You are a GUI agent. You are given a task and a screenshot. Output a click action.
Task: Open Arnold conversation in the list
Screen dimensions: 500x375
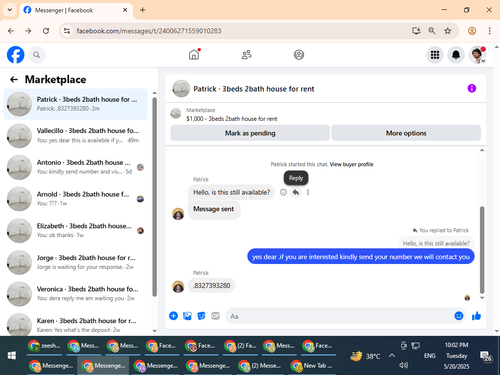pyautogui.click(x=76, y=199)
